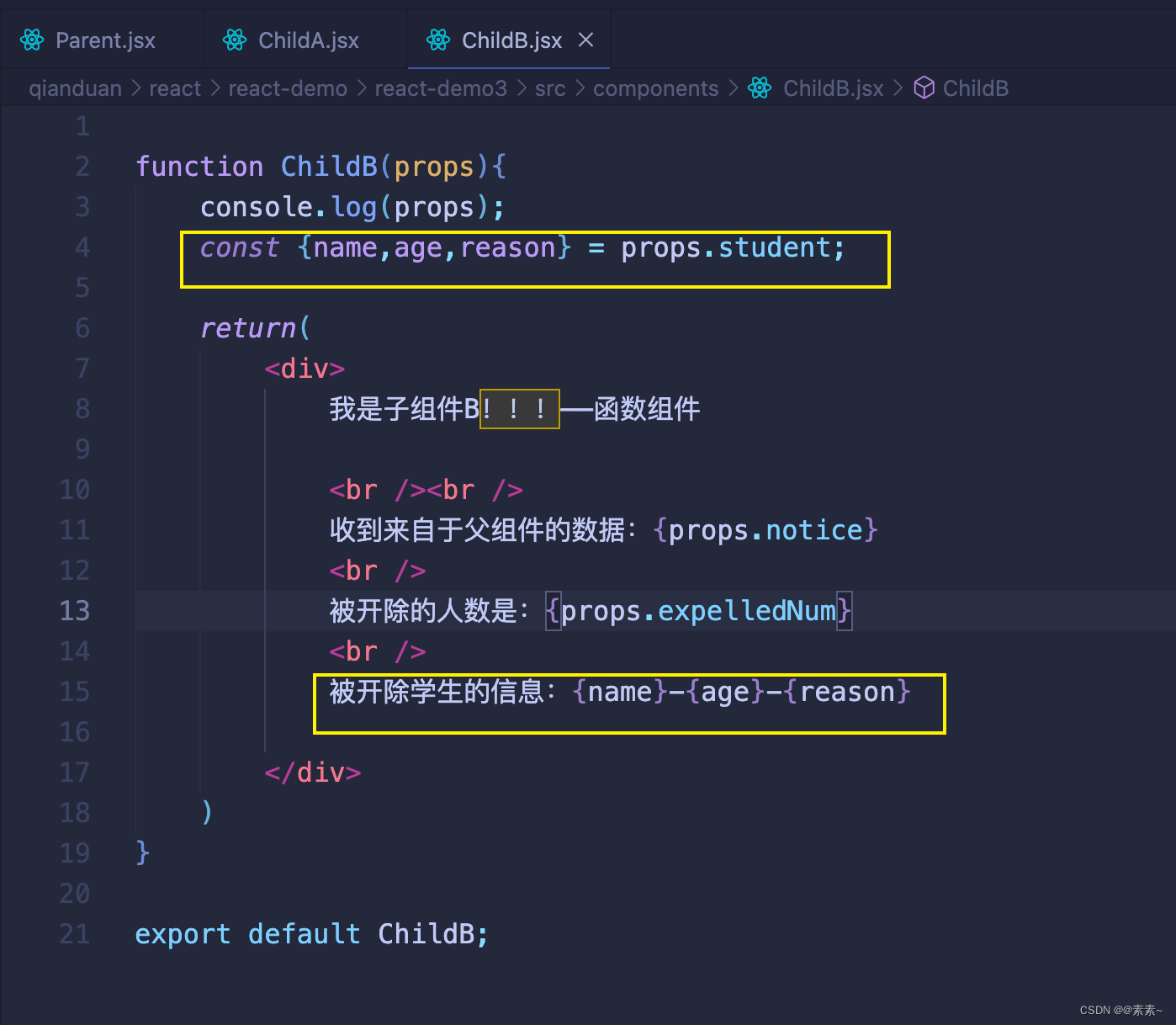Image resolution: width=1176 pixels, height=1025 pixels.
Task: Click the <br /> tag on line 14
Action: 378,651
